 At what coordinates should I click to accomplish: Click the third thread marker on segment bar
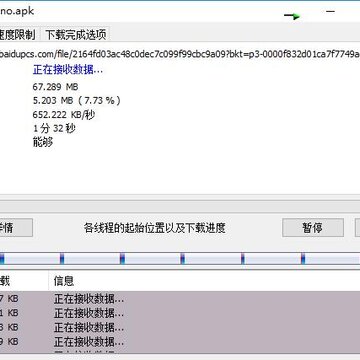[122, 259]
